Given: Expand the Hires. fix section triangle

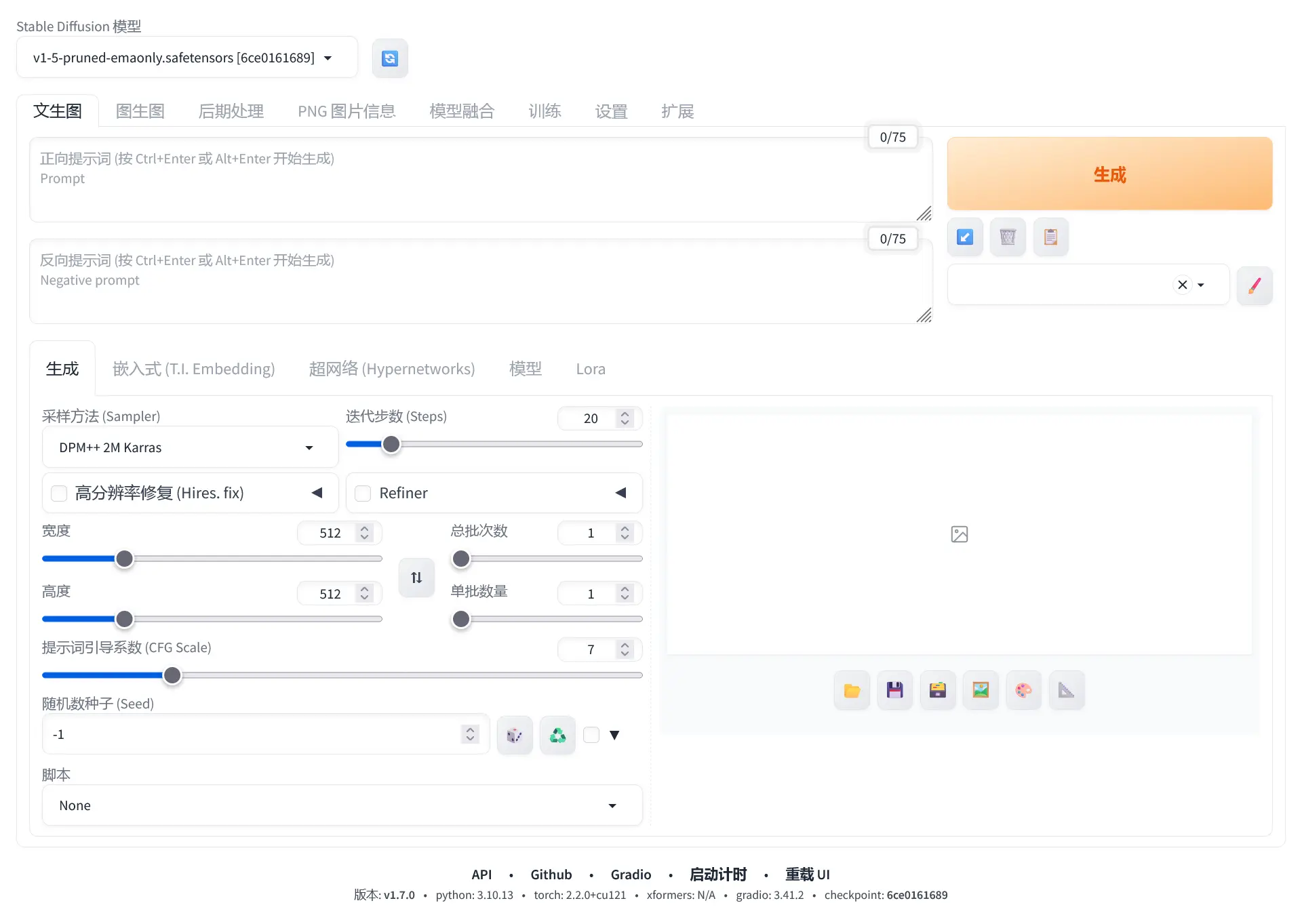Looking at the screenshot, I should [x=317, y=493].
